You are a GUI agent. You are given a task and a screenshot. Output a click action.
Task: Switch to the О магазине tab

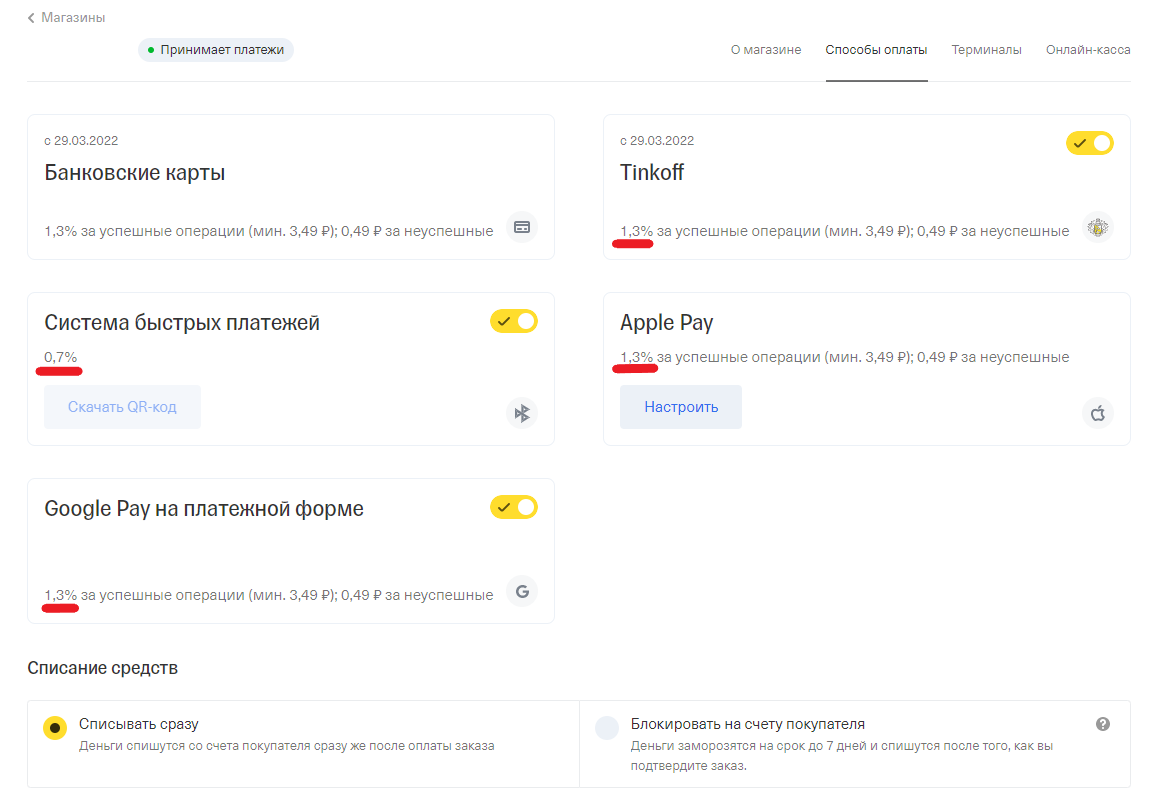click(x=765, y=50)
